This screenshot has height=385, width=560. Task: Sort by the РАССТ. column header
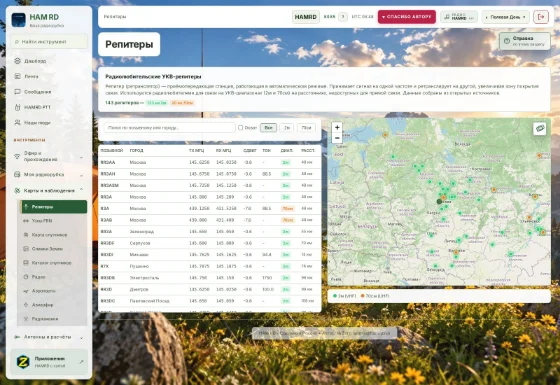[308, 151]
